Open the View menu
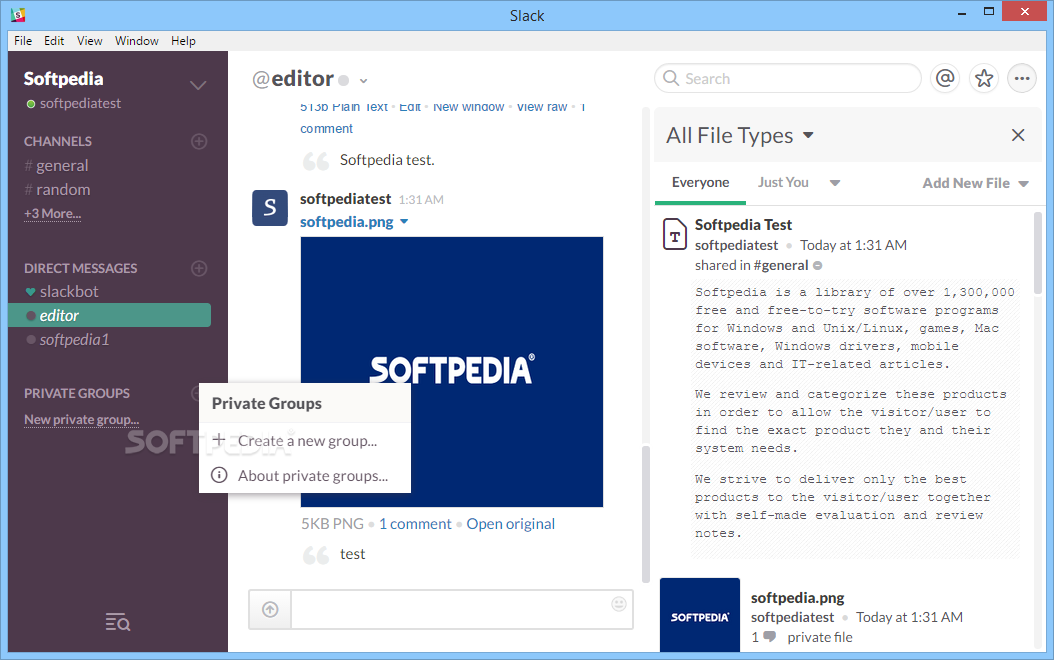The width and height of the screenshot is (1054, 660). tap(89, 41)
